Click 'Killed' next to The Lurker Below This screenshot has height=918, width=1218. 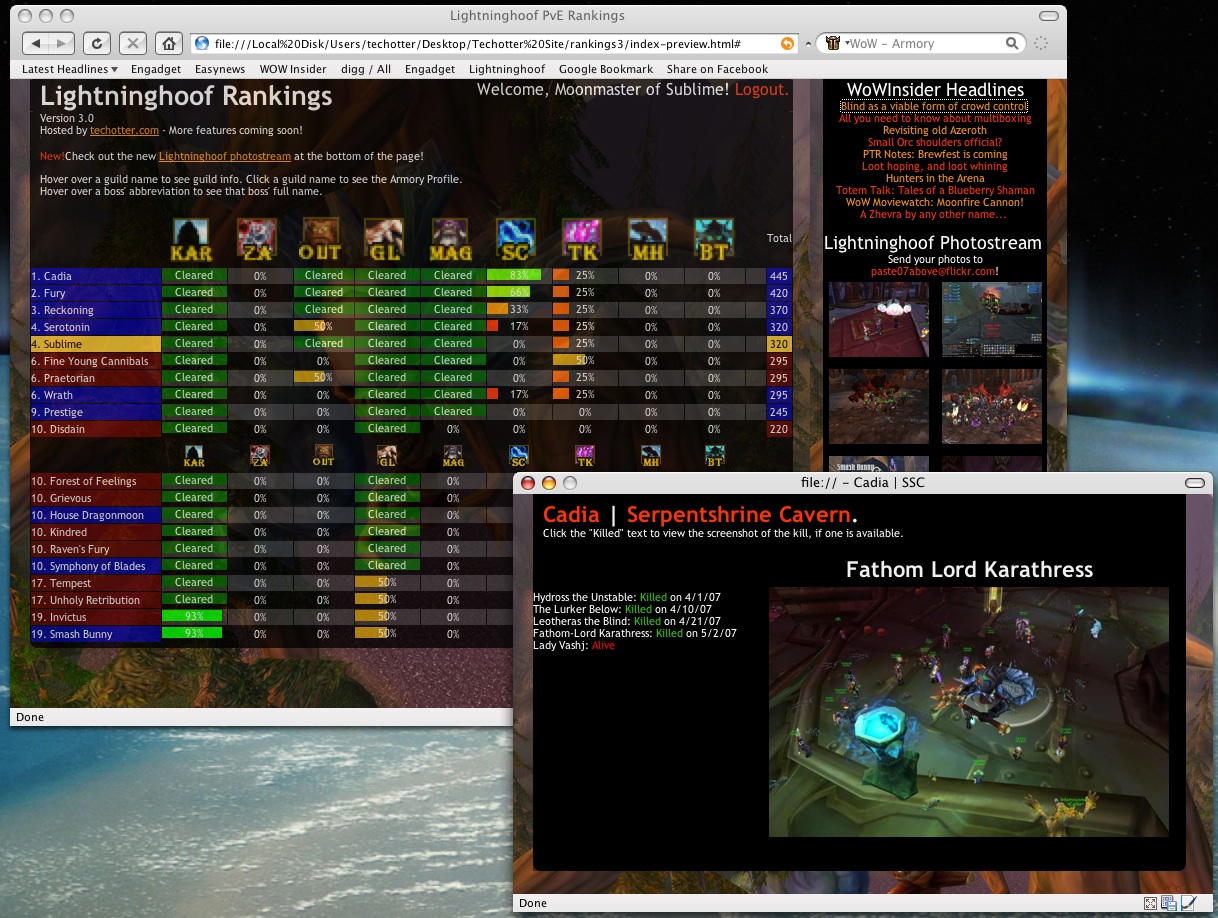tap(638, 609)
